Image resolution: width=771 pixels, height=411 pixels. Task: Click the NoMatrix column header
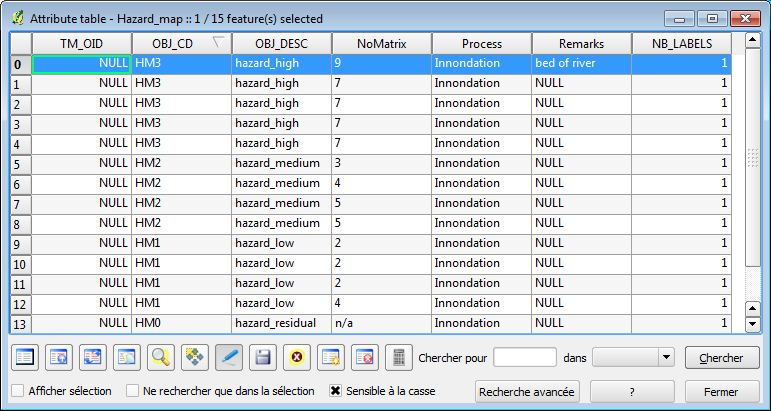pos(382,44)
